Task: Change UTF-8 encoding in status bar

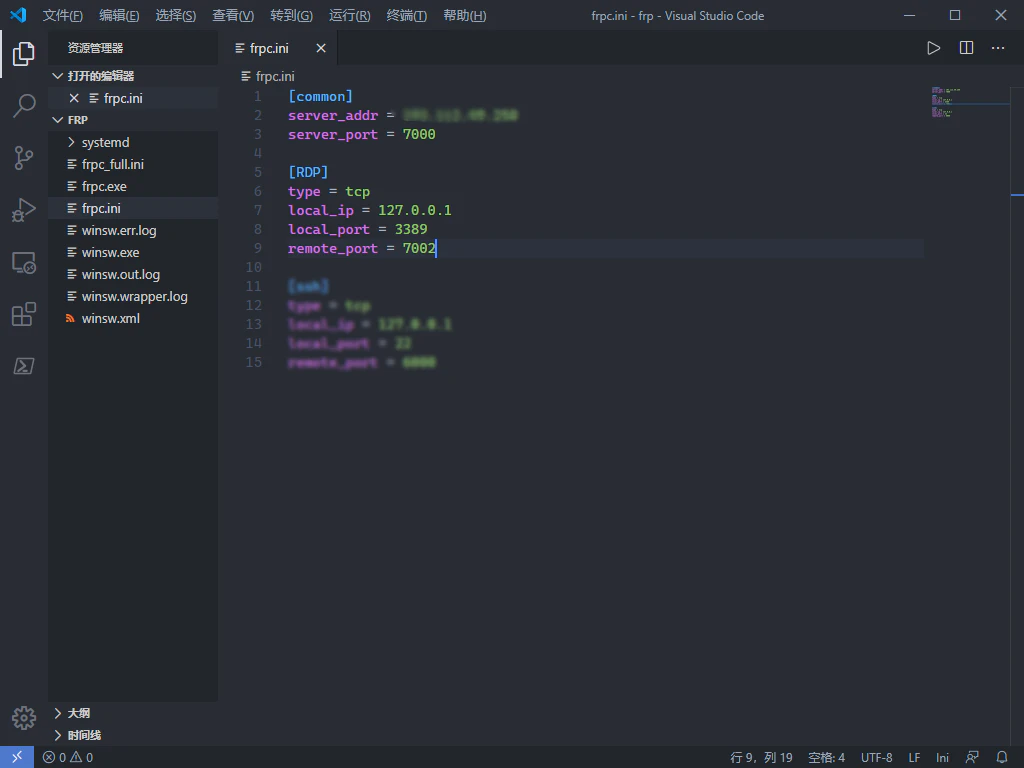Action: [x=876, y=757]
